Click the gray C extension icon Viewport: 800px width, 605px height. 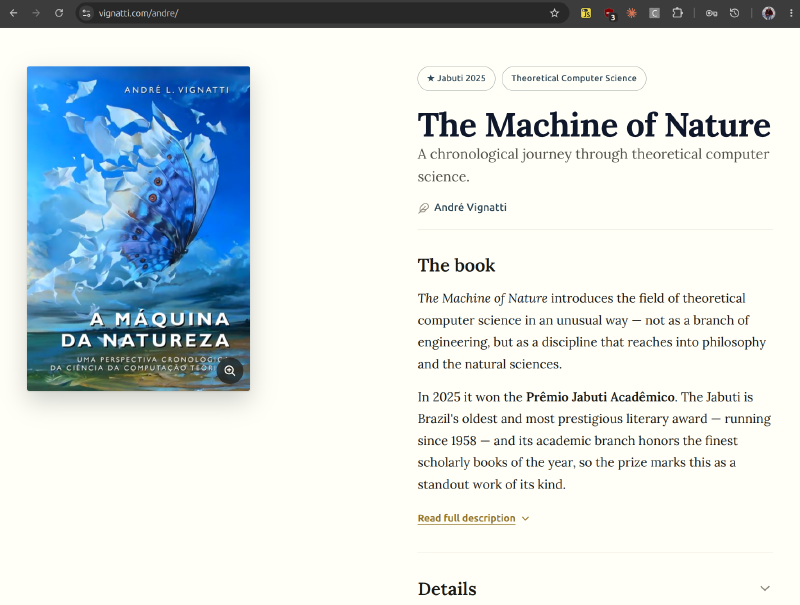tap(654, 13)
